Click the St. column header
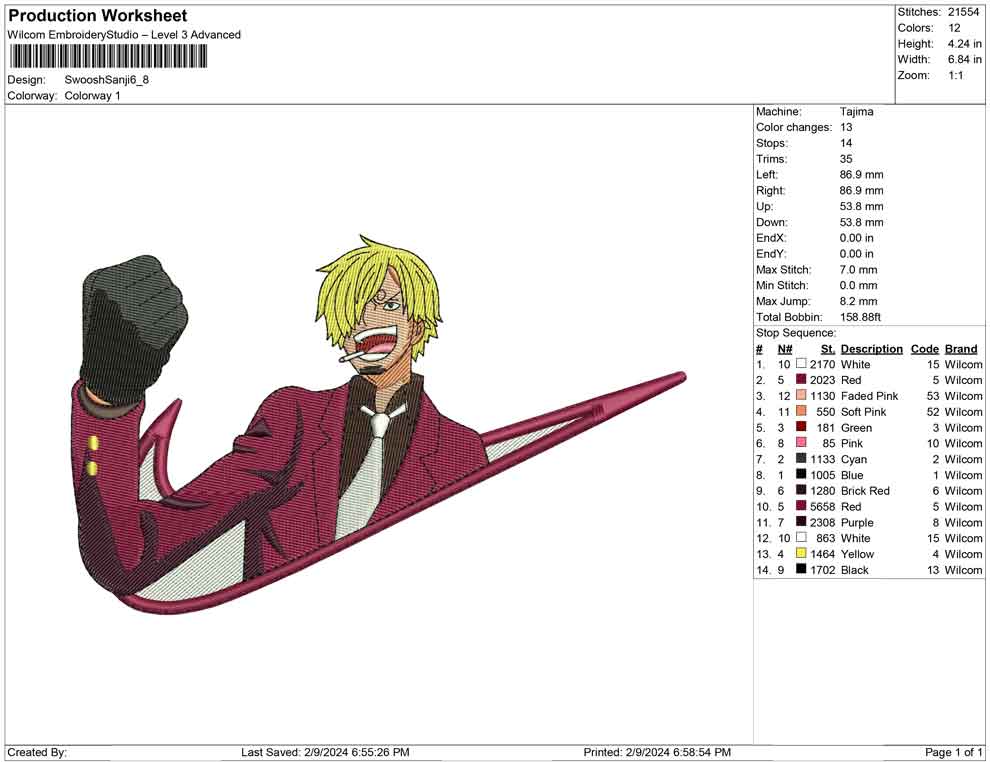This screenshot has height=762, width=990. 828,349
